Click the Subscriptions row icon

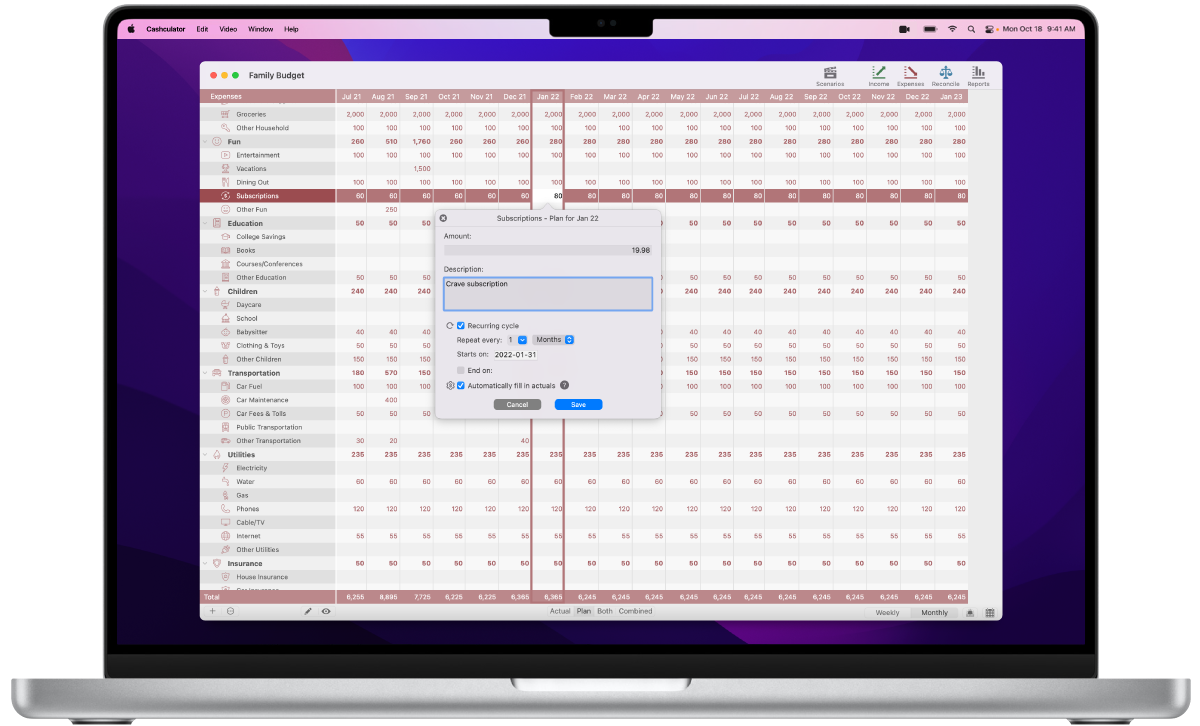point(226,196)
